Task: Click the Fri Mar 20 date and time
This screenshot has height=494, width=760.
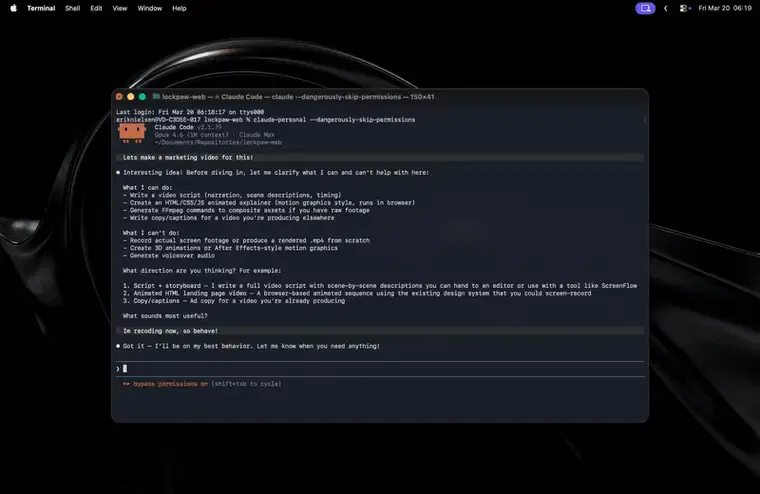Action: point(725,8)
